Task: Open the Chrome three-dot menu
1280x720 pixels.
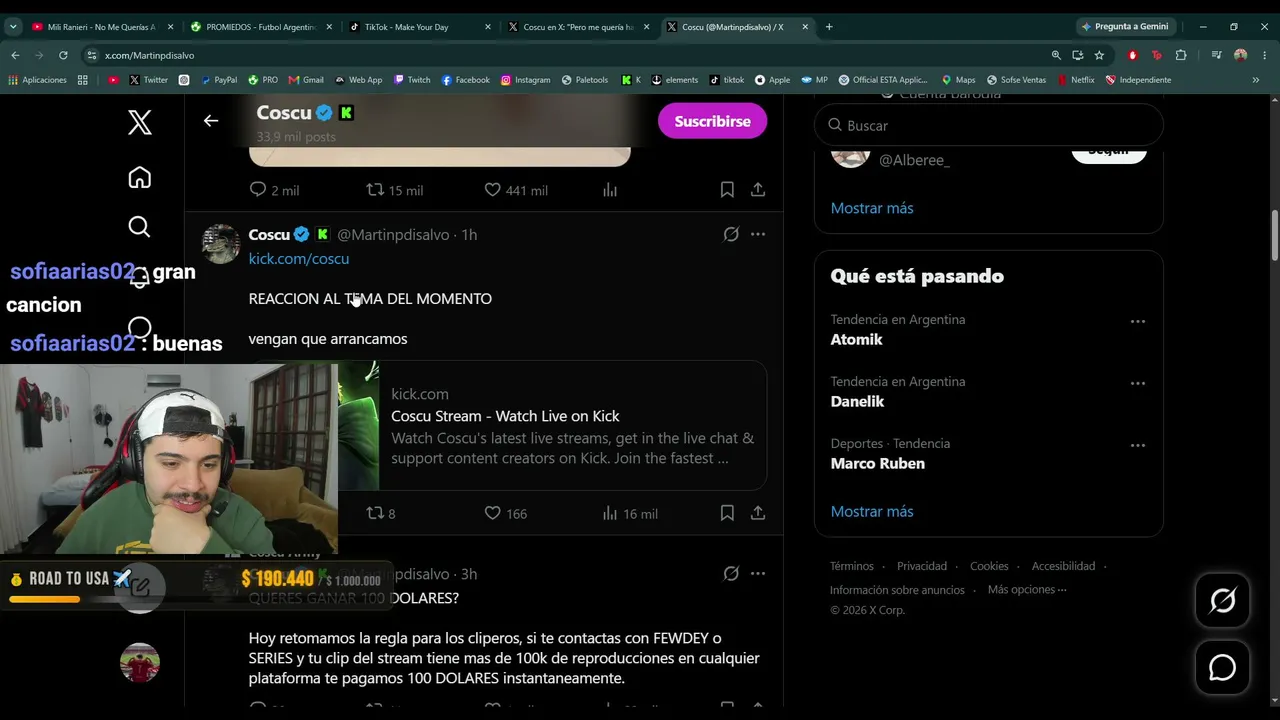Action: tap(1264, 55)
